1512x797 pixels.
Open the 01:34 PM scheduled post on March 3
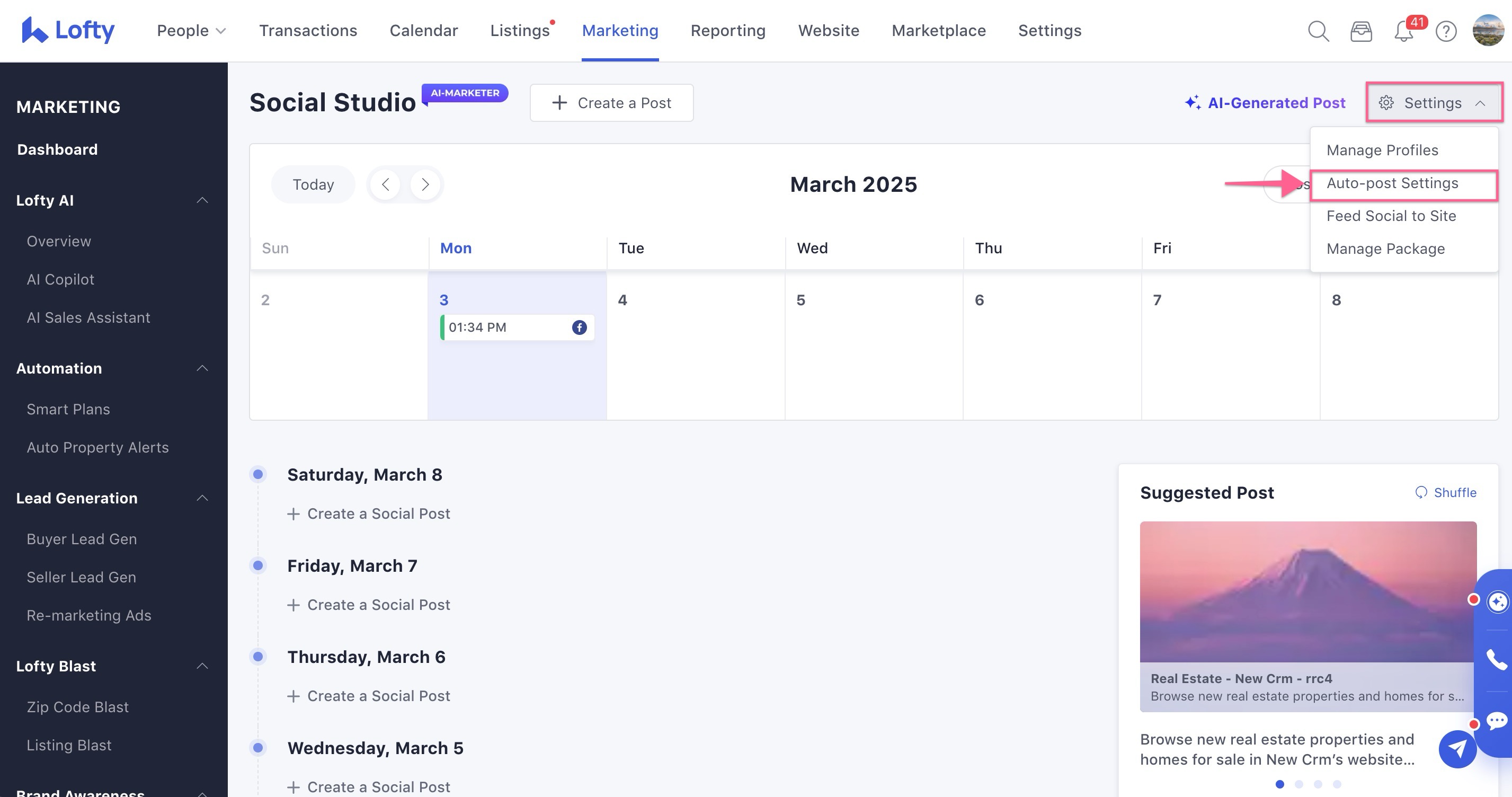pyautogui.click(x=517, y=327)
